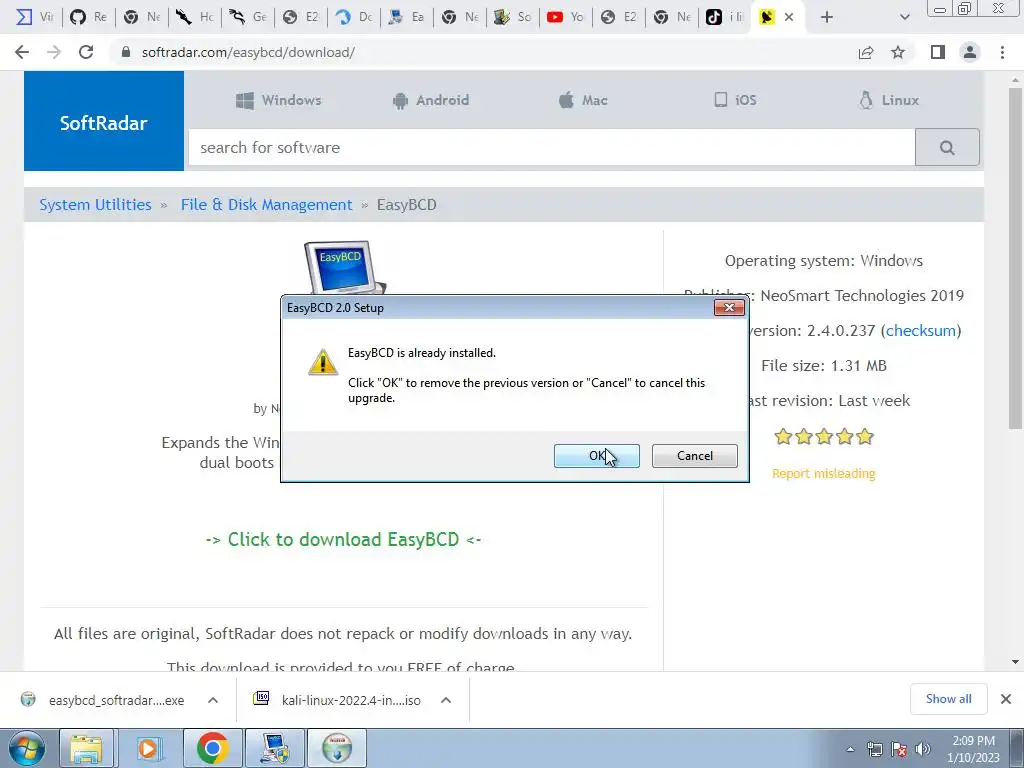This screenshot has width=1024, height=768.
Task: Open the Chrome profile menu
Action: [970, 52]
